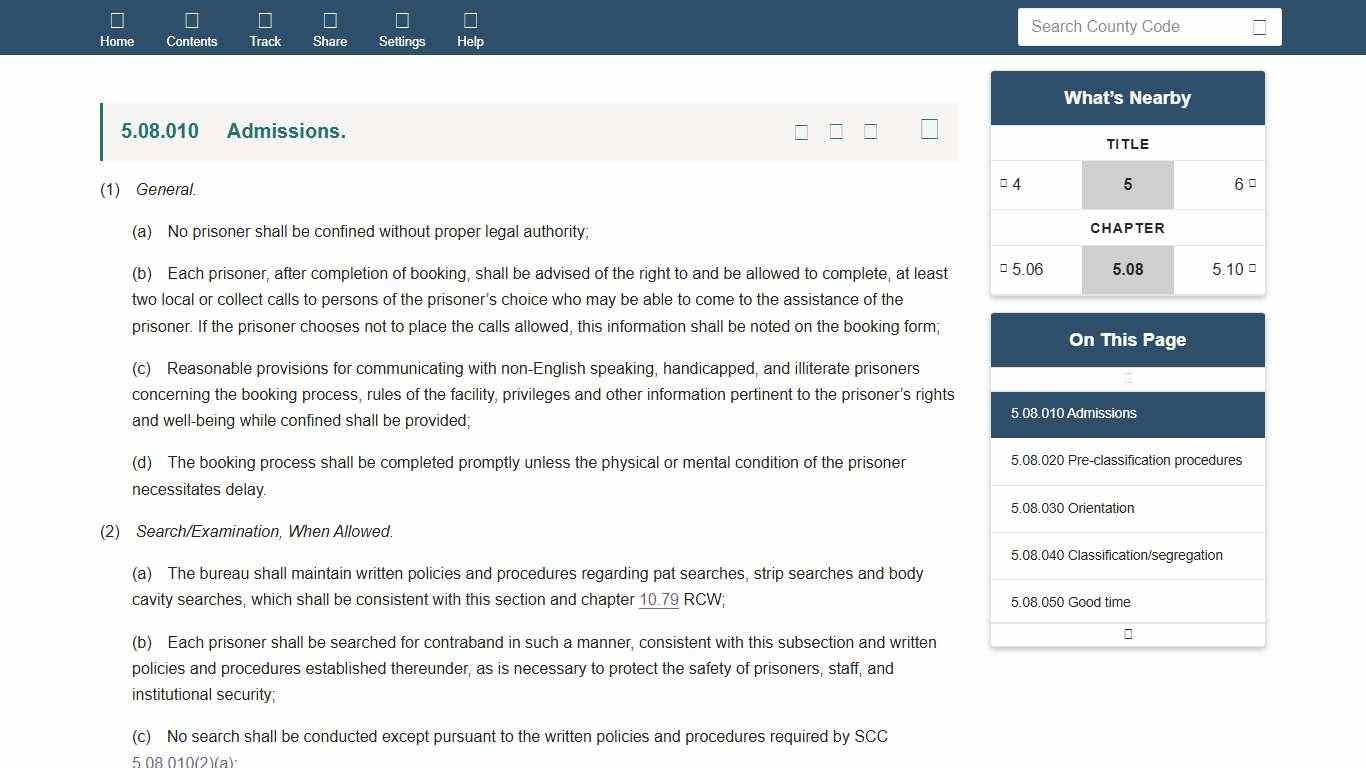Select 5.08.050 Good time entry

pos(1070,602)
